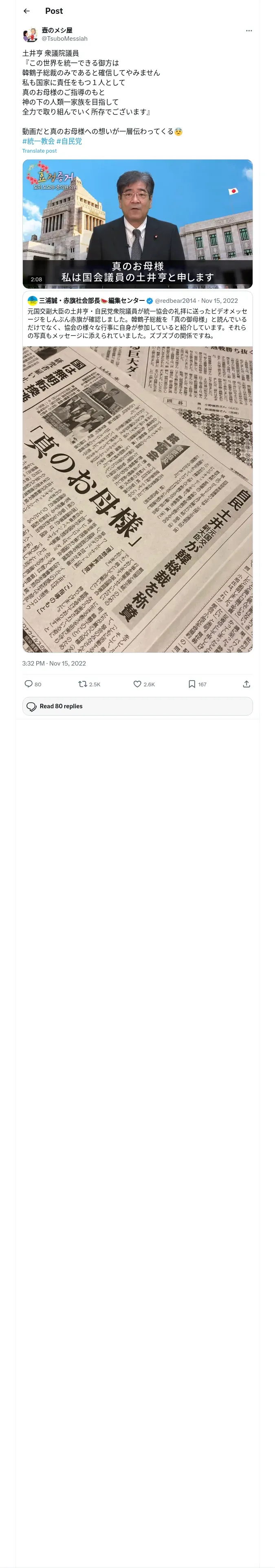Viewport: 275px width, 1568px height.
Task: Open the three-dot more options menu
Action: [x=248, y=31]
